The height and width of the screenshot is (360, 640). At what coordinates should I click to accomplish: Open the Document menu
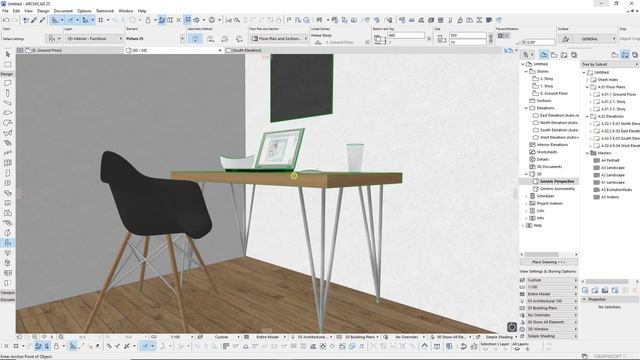coord(63,11)
